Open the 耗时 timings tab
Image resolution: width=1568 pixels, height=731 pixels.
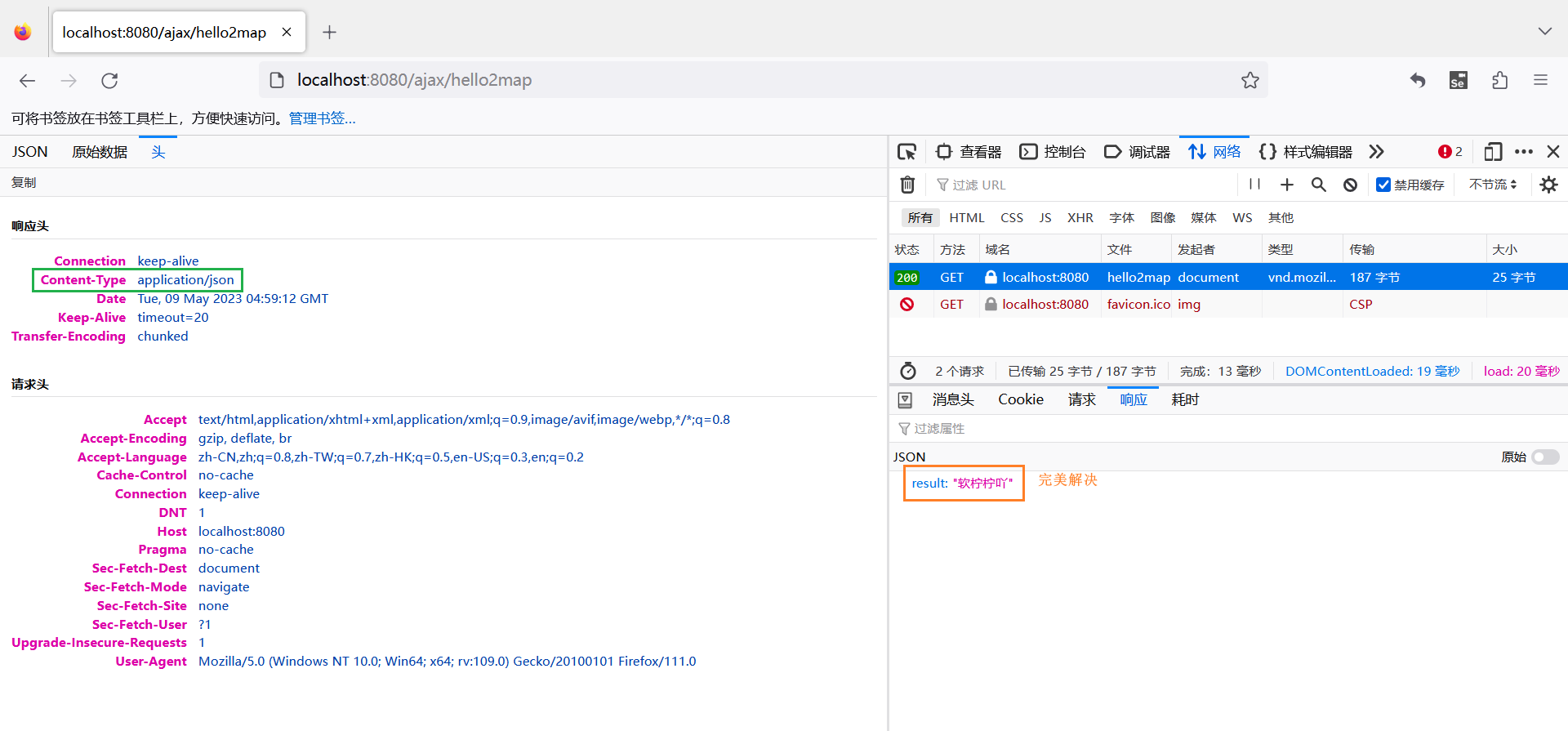tap(1185, 399)
